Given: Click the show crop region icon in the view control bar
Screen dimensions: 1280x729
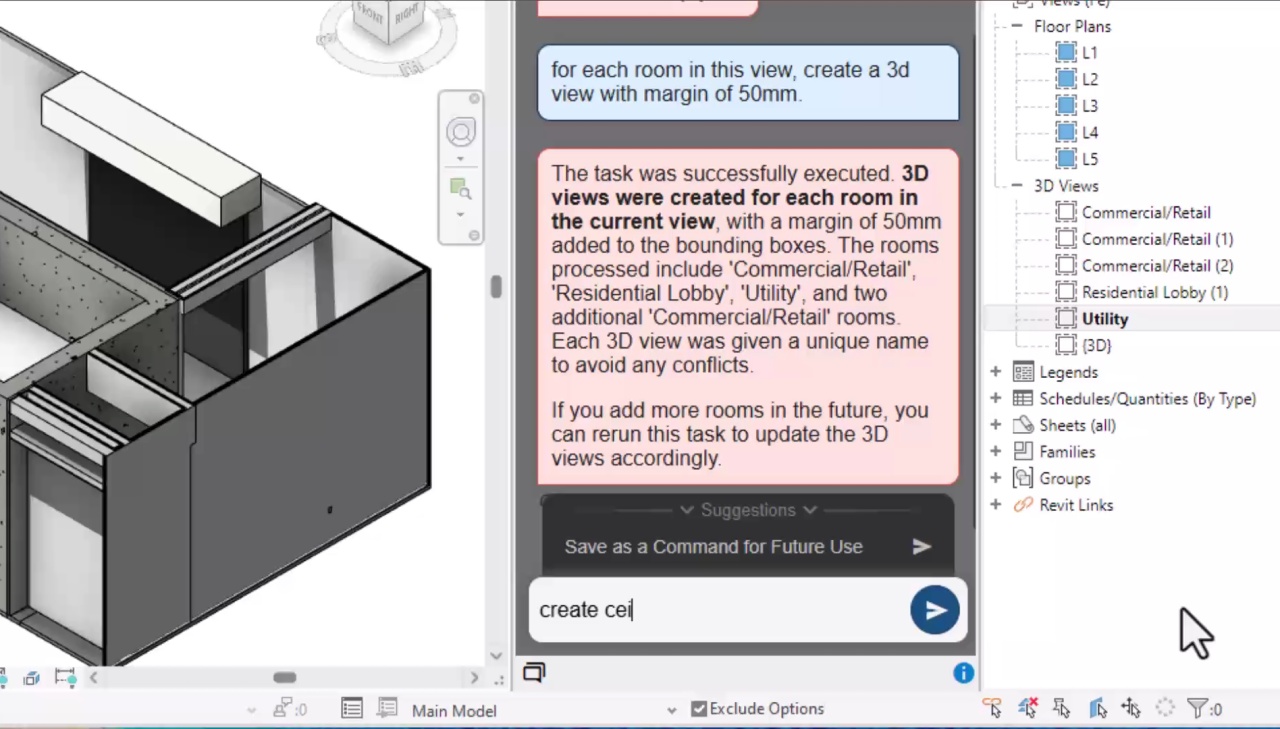Looking at the screenshot, I should (x=65, y=678).
